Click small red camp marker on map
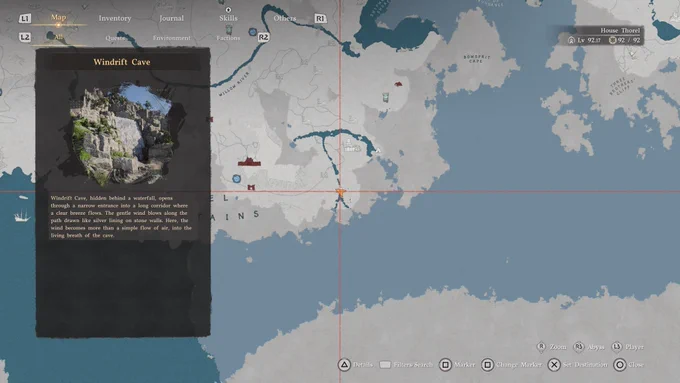Image resolution: width=680 pixels, height=383 pixels. click(398, 84)
